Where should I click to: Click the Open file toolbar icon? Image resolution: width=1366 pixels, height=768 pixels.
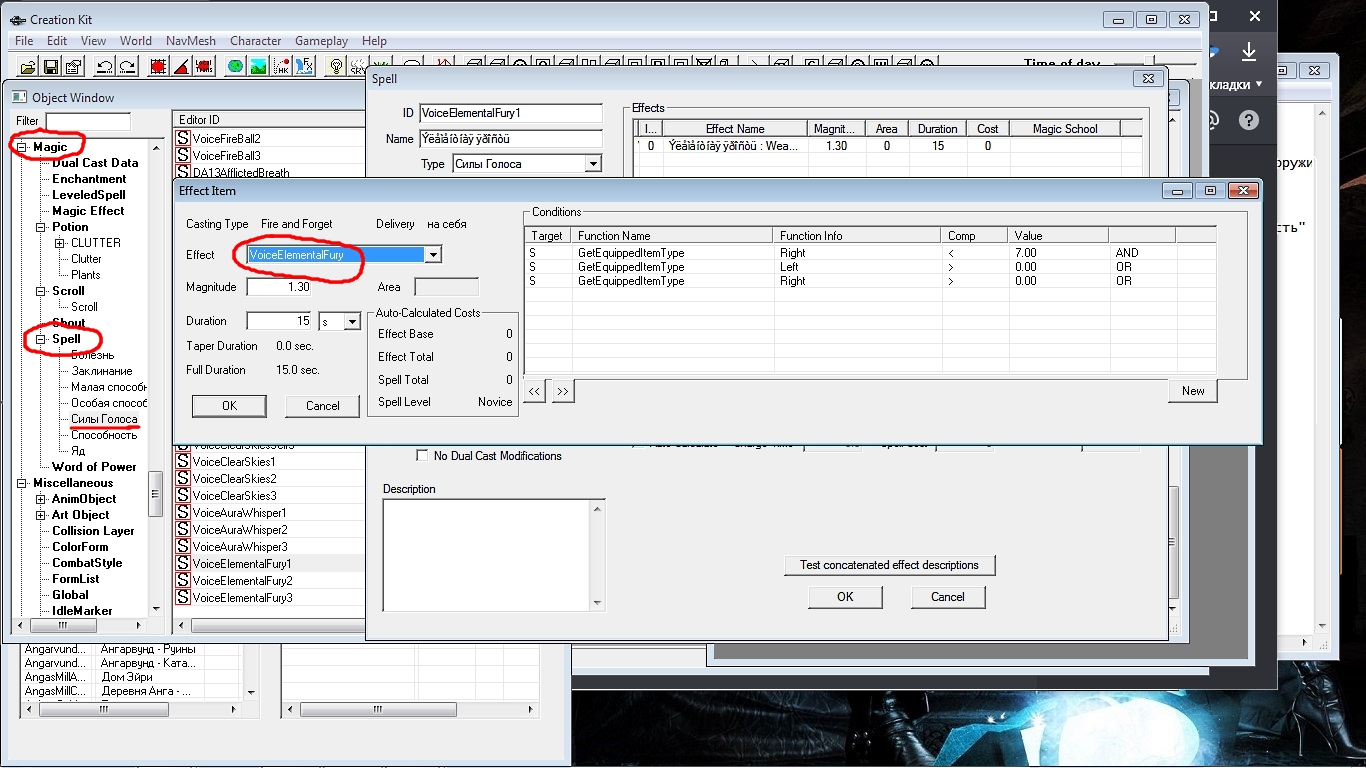click(28, 67)
